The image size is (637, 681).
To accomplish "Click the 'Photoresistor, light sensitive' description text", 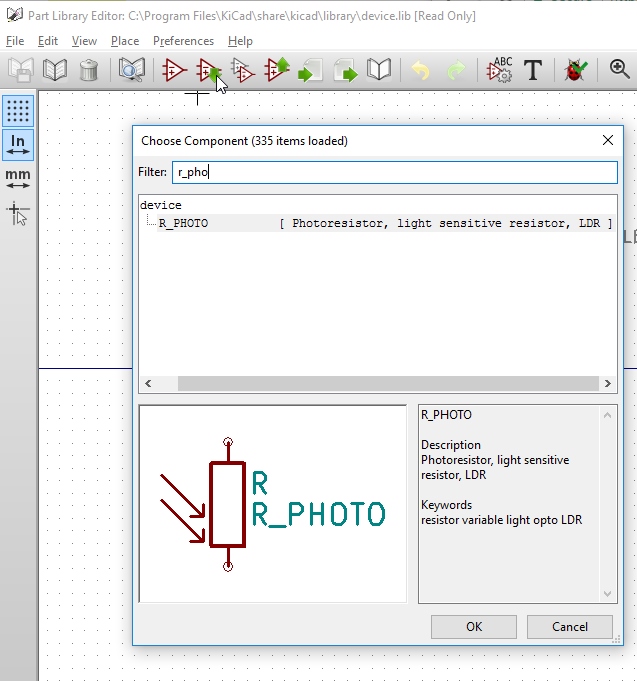I will point(495,460).
